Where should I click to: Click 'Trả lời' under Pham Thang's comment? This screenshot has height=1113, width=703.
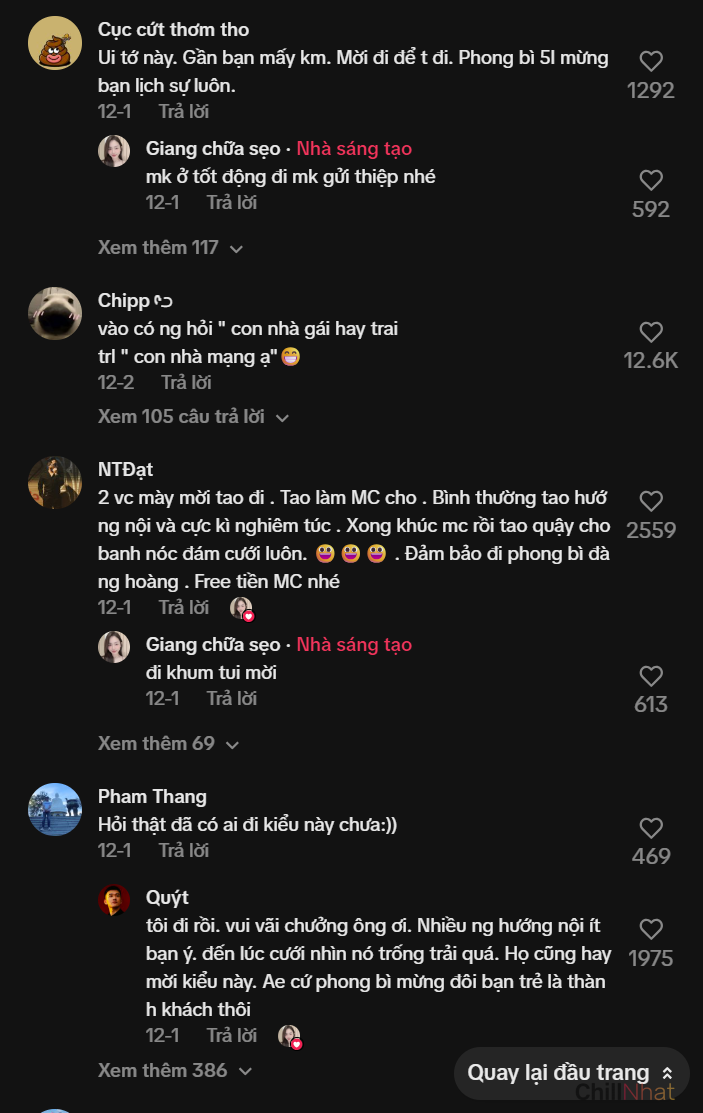(x=184, y=850)
